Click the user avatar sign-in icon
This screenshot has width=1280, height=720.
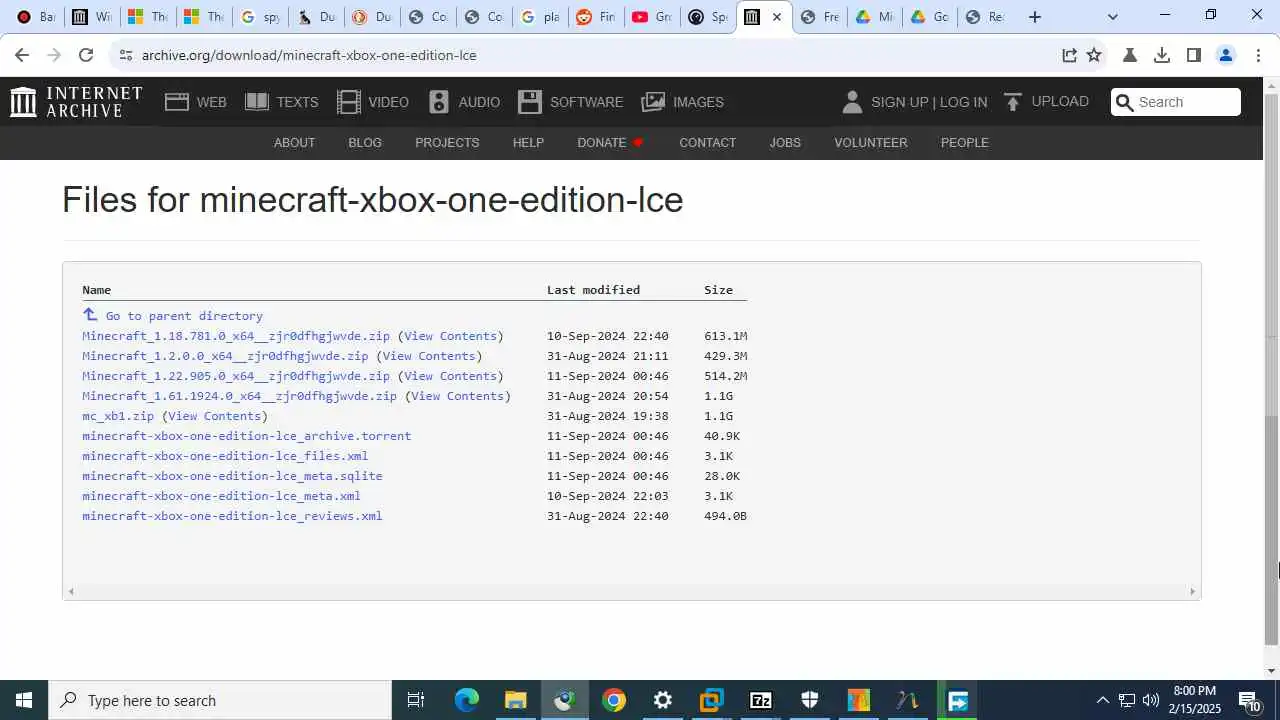click(852, 102)
